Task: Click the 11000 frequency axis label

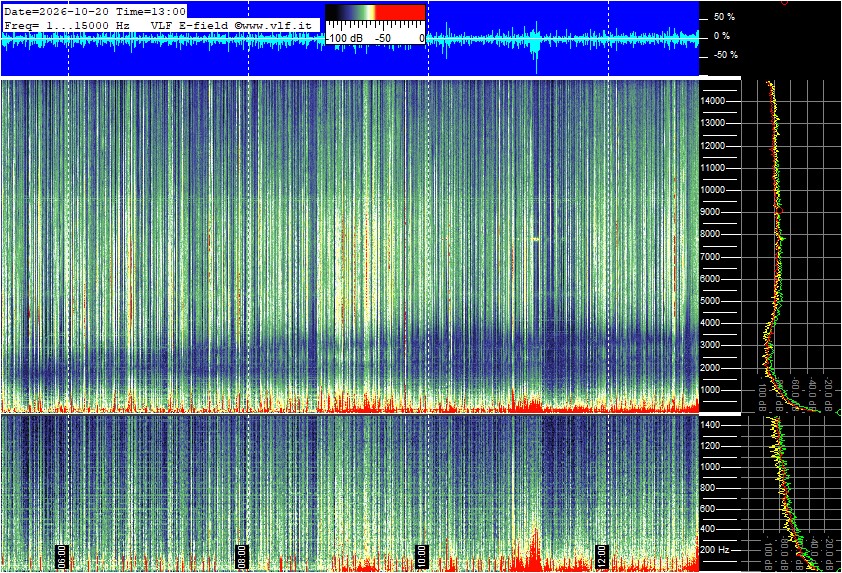Action: tap(713, 168)
